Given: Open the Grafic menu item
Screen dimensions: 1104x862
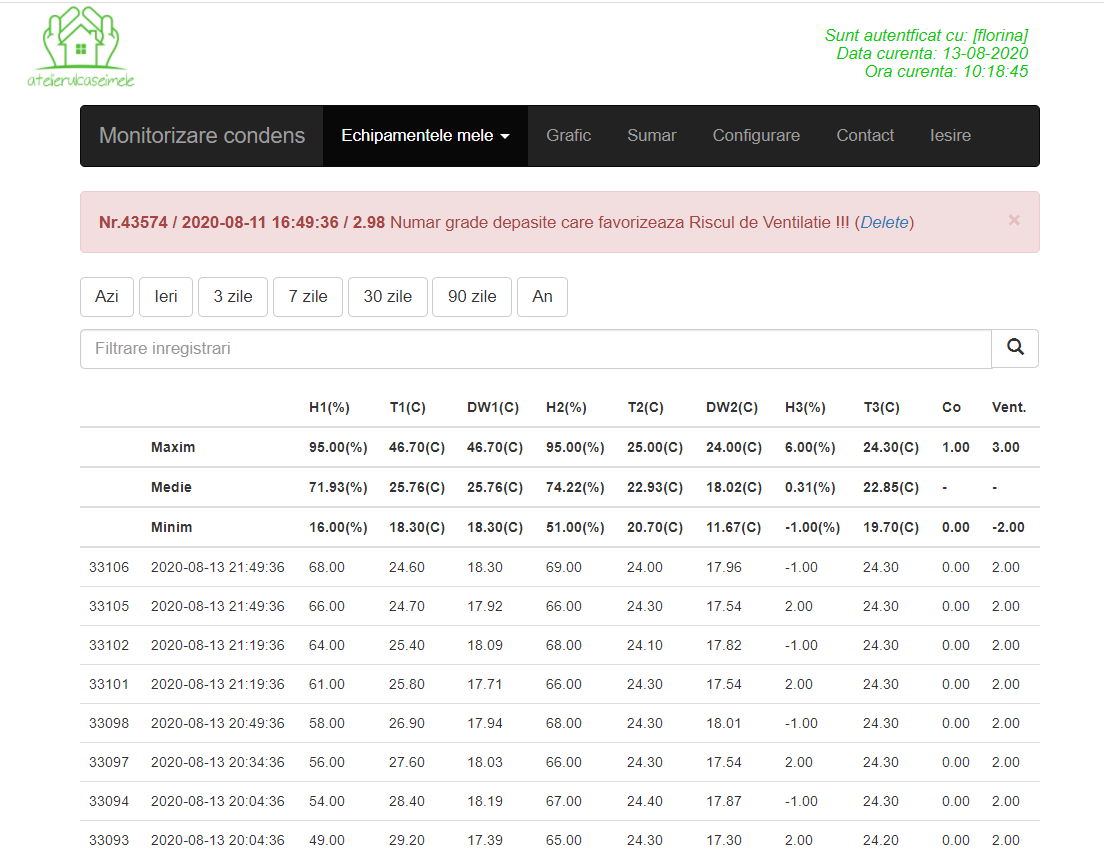Looking at the screenshot, I should pyautogui.click(x=568, y=136).
